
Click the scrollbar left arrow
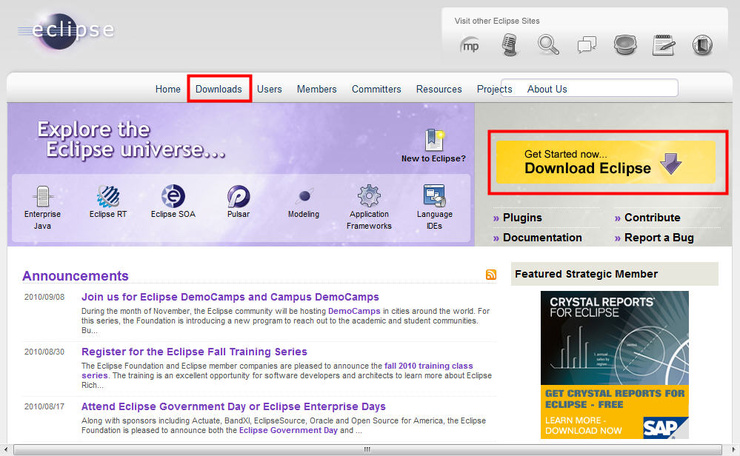point(5,449)
